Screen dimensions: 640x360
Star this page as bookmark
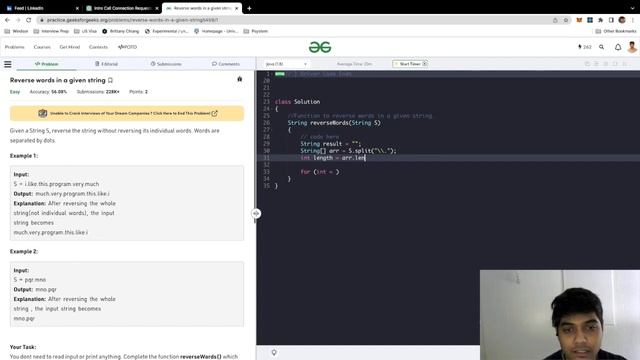[x=566, y=20]
